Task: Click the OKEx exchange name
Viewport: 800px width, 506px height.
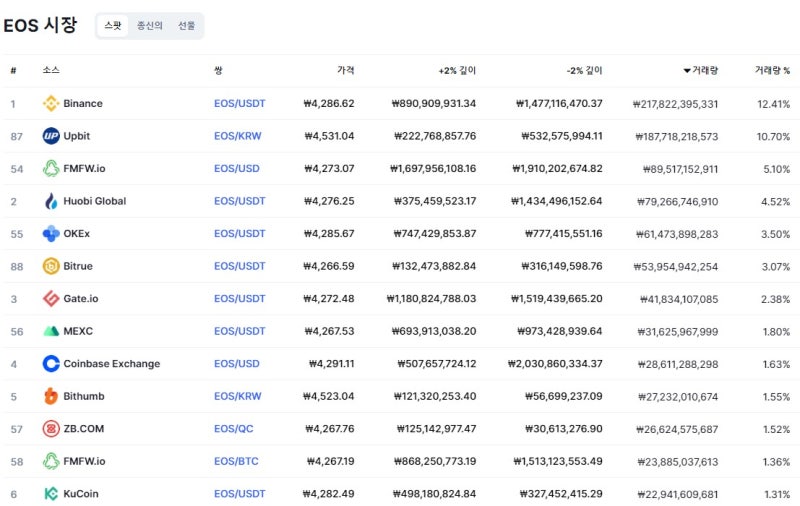Action: 77,234
